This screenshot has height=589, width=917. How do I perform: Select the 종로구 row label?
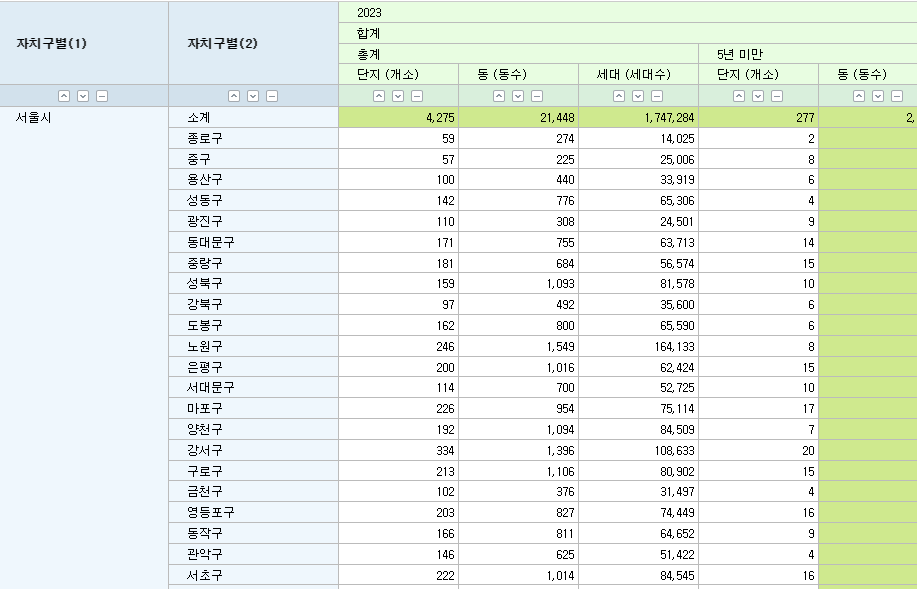(254, 138)
